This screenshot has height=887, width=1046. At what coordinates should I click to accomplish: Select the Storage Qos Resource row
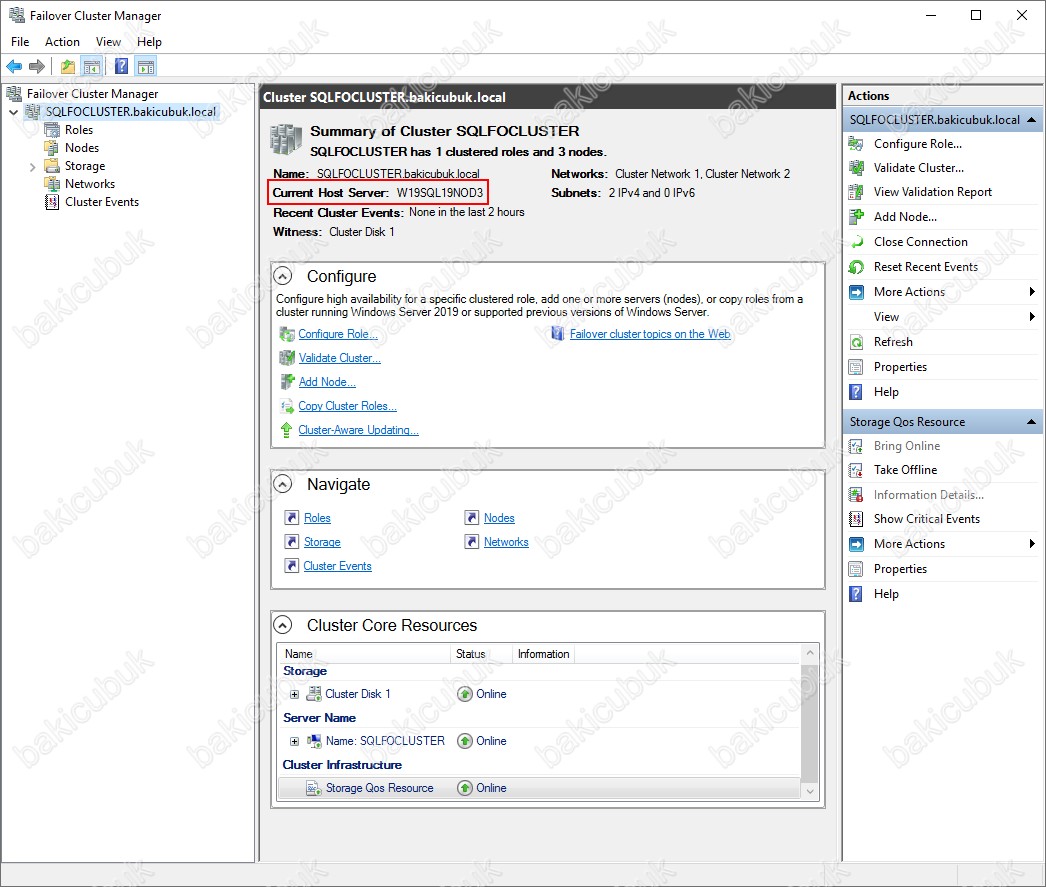click(538, 788)
